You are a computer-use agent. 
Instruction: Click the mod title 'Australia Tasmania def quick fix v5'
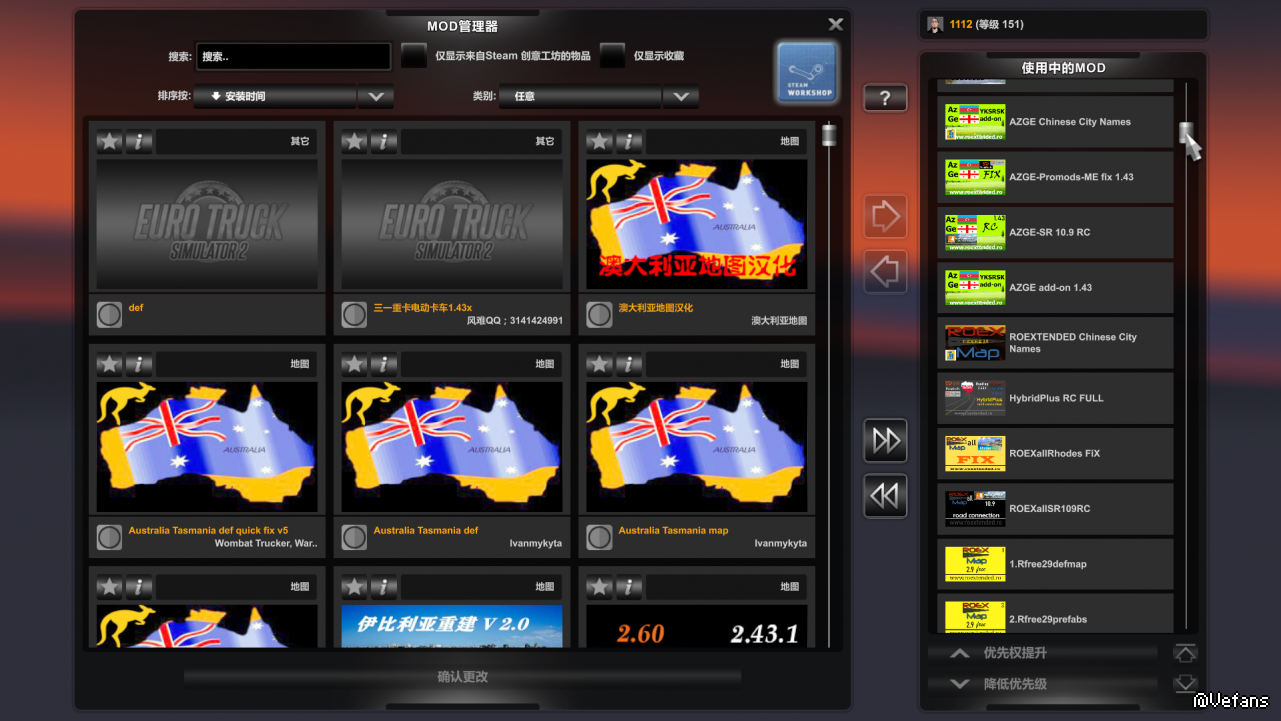(x=208, y=531)
